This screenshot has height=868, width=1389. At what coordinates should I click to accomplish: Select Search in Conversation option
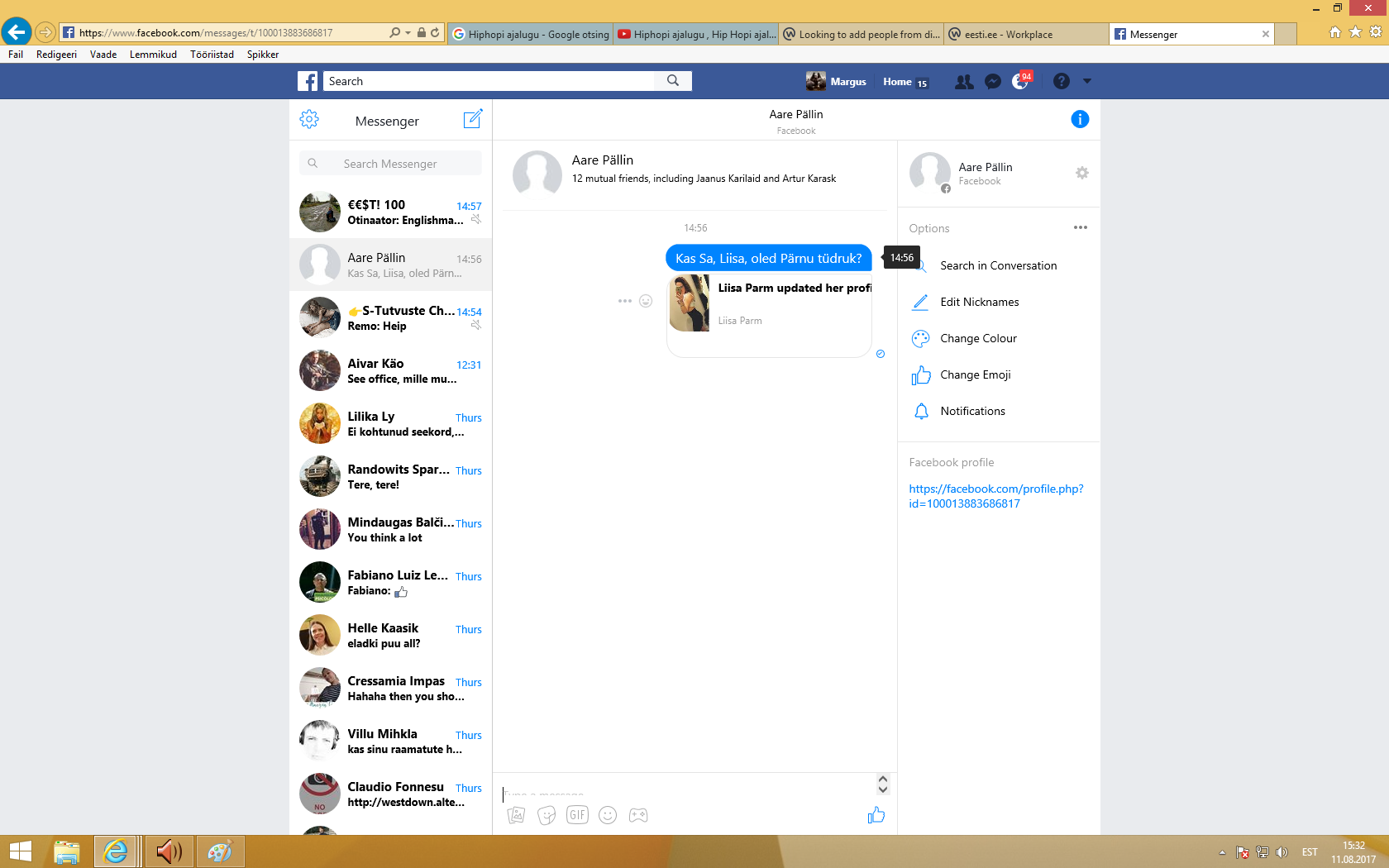pos(999,265)
